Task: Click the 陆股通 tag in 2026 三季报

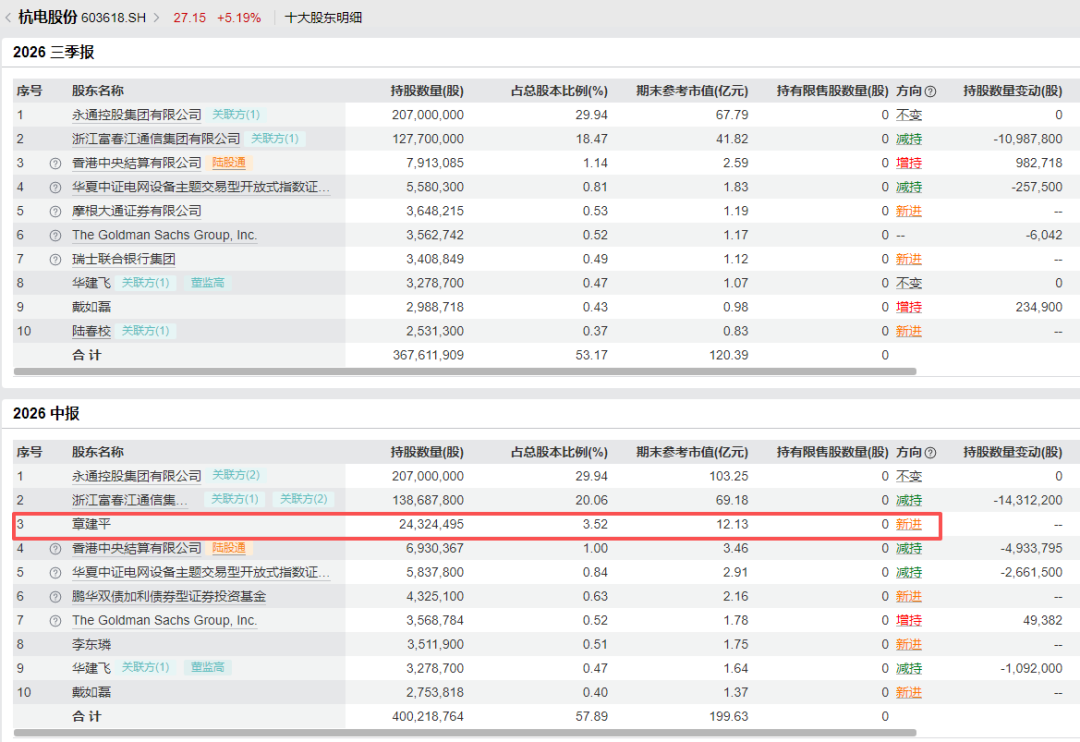Action: pyautogui.click(x=229, y=163)
